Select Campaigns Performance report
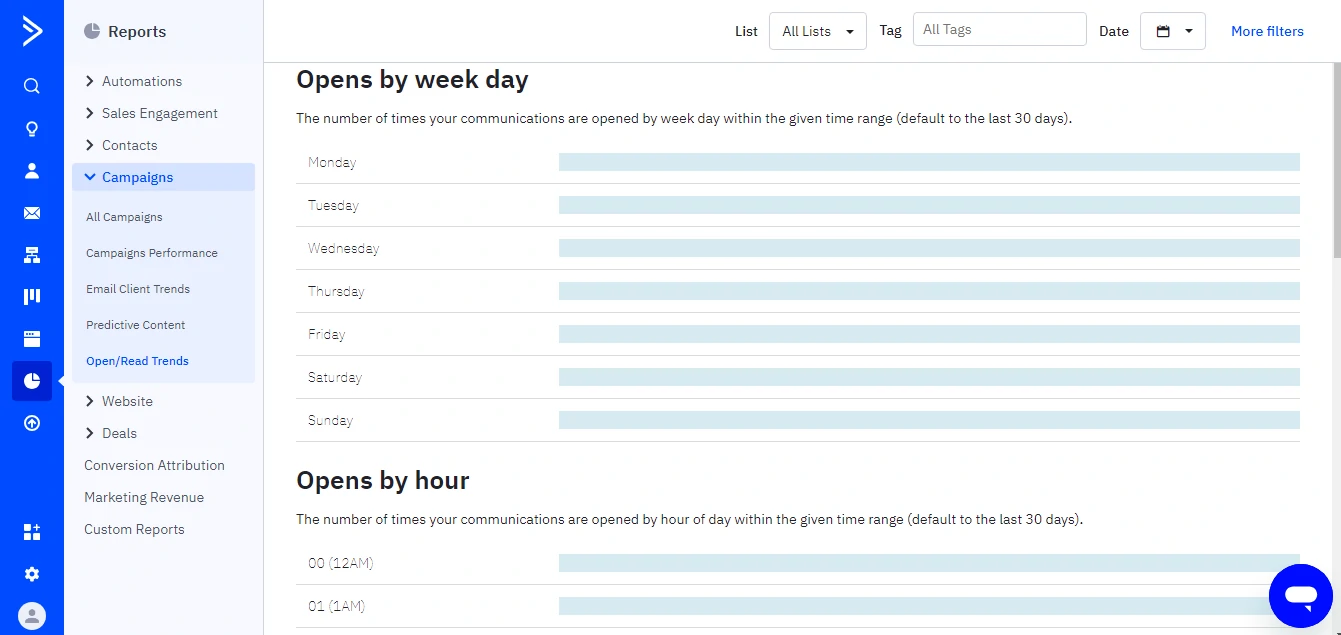The image size is (1341, 635). click(x=152, y=253)
